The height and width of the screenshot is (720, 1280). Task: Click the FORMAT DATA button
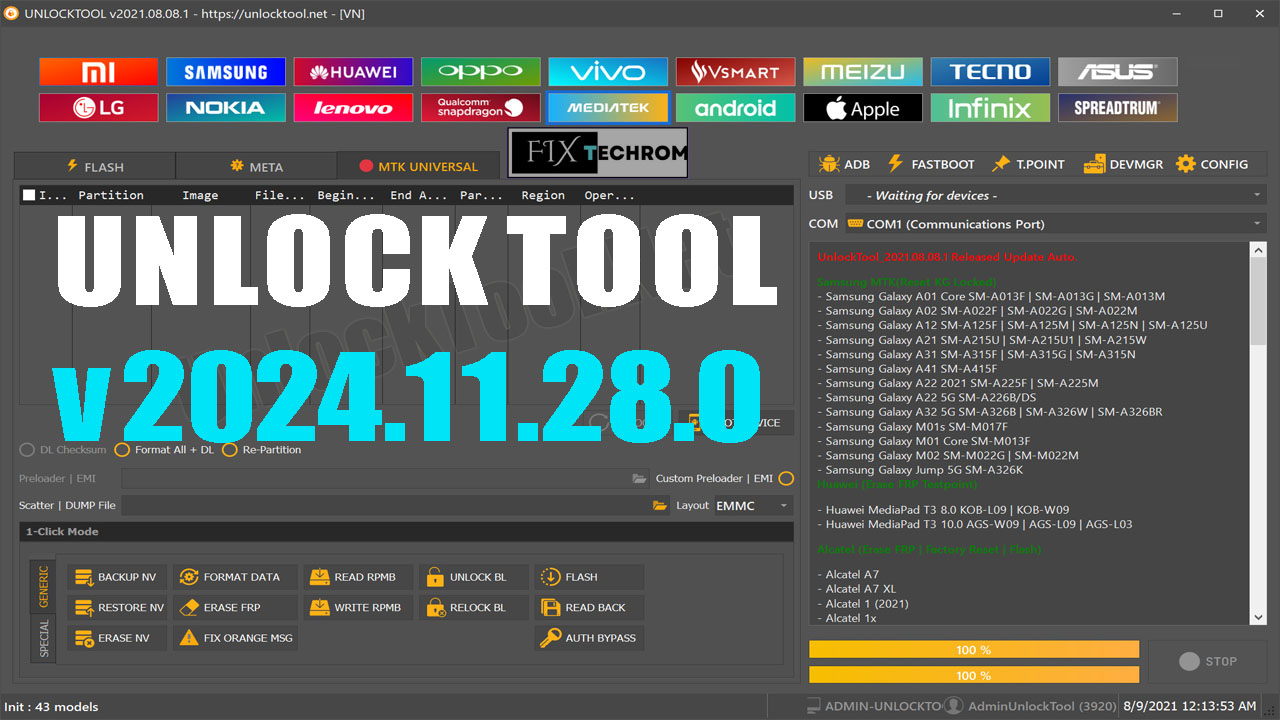235,577
